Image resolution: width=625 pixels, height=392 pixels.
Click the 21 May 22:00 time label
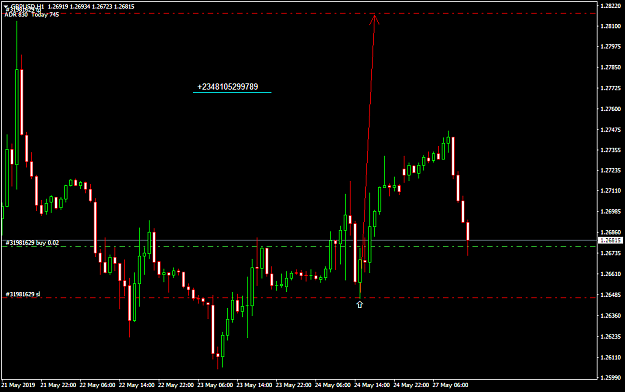coord(59,385)
